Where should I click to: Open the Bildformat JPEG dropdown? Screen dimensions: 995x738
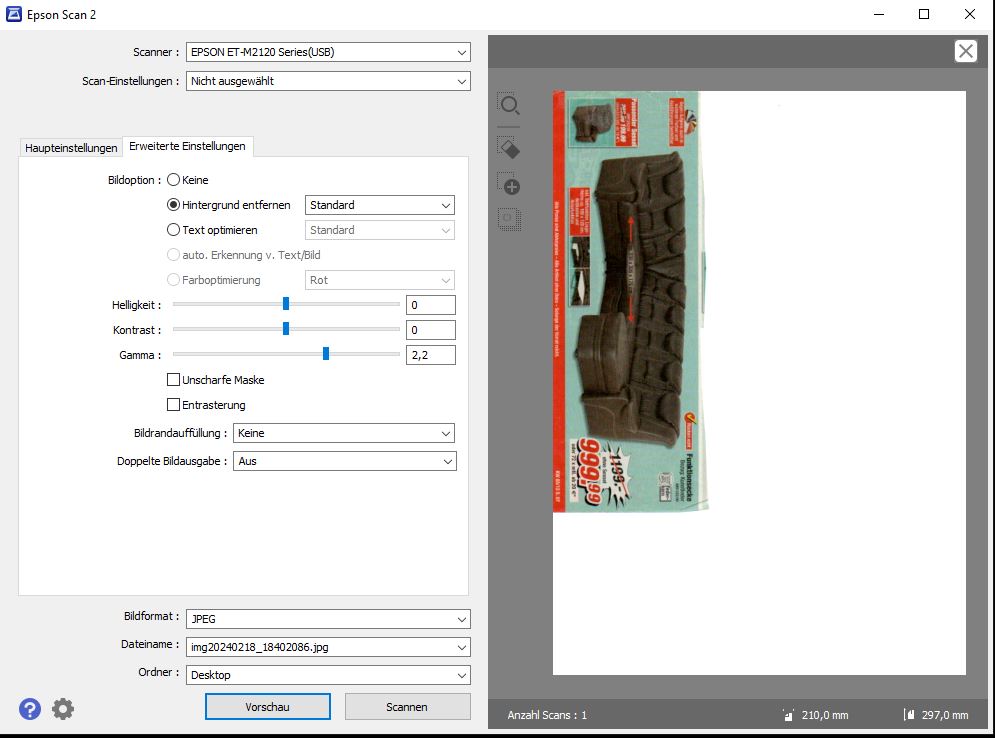(328, 619)
